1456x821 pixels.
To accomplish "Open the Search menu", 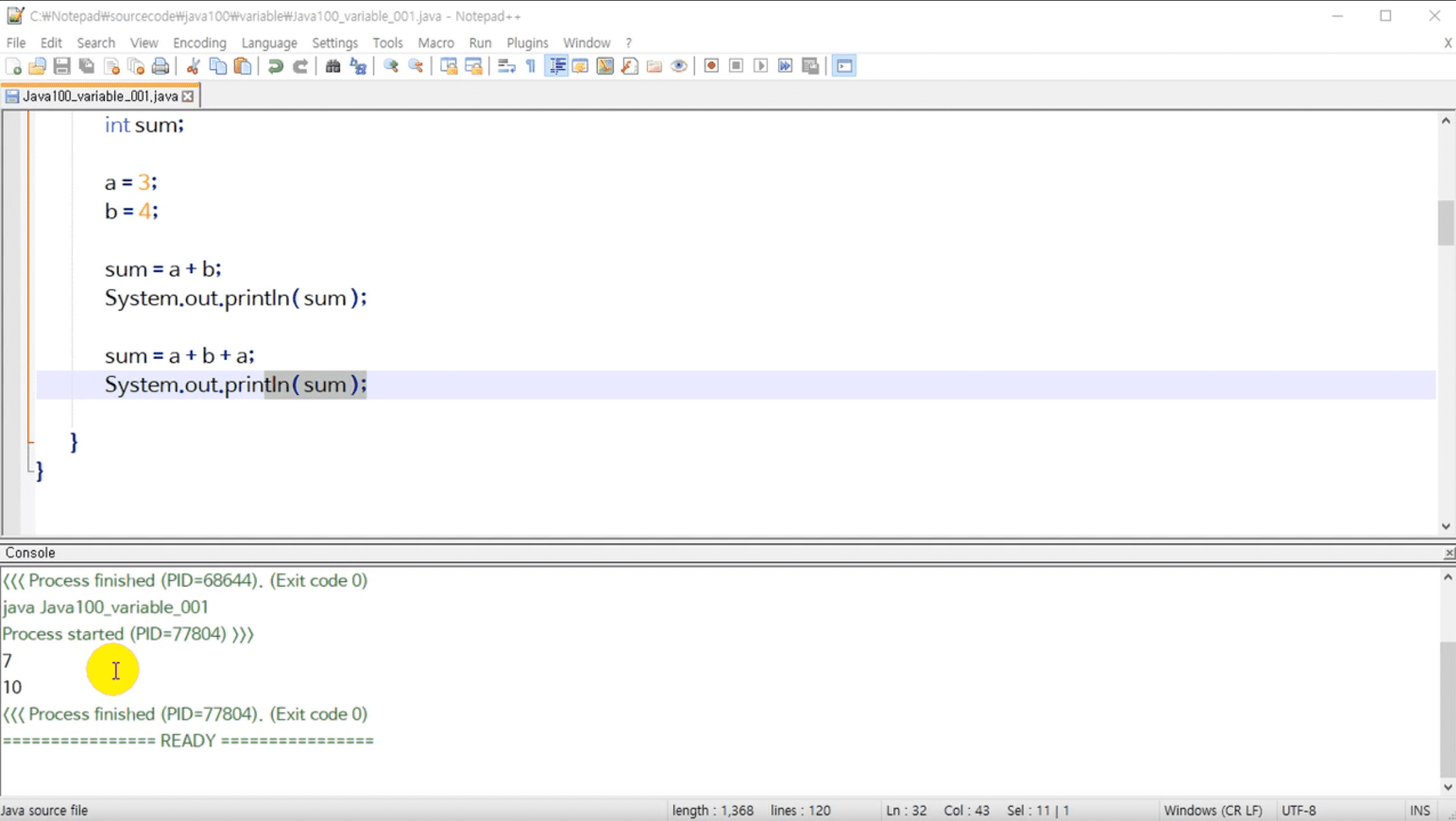I will 96,42.
